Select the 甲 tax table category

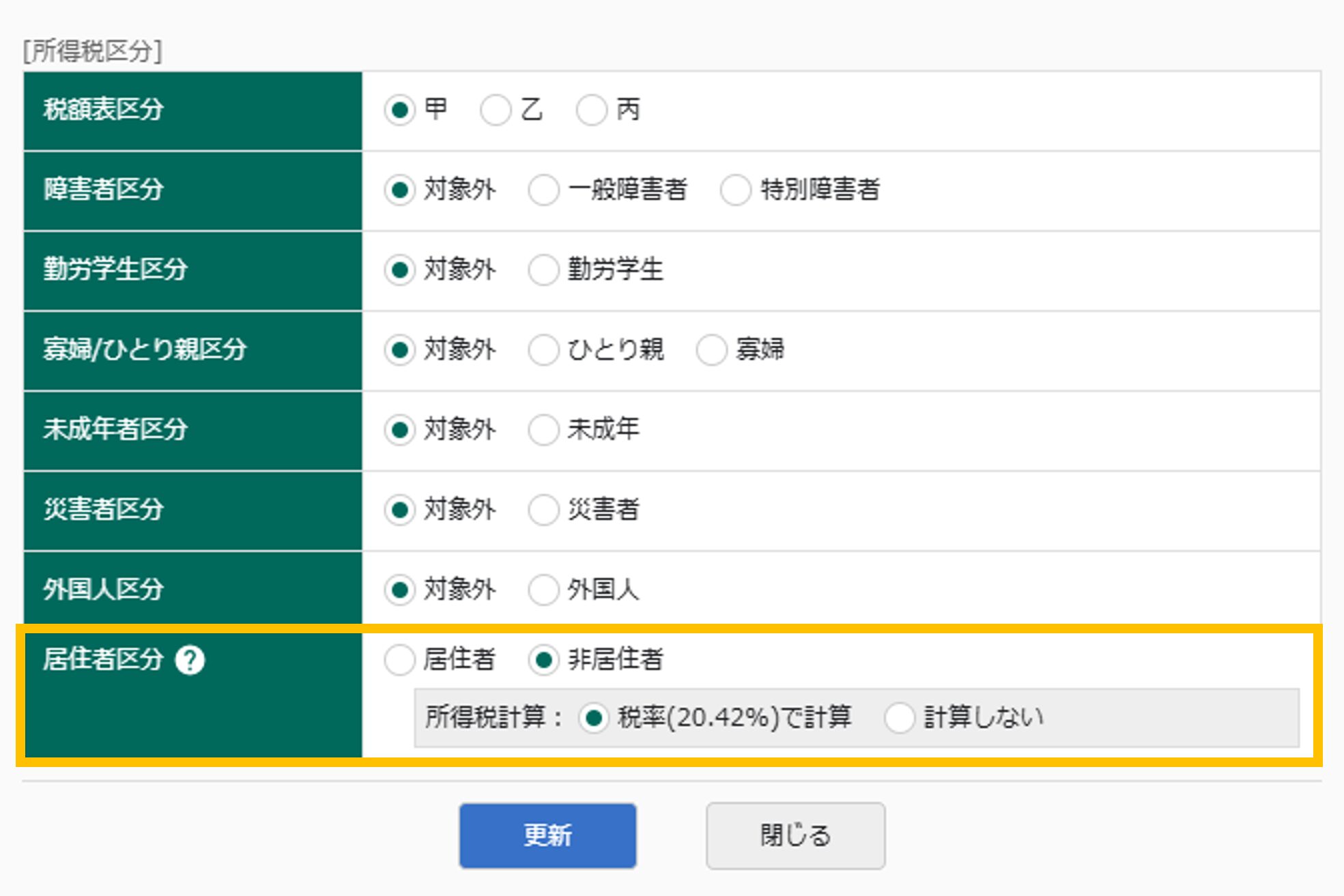coord(399,109)
